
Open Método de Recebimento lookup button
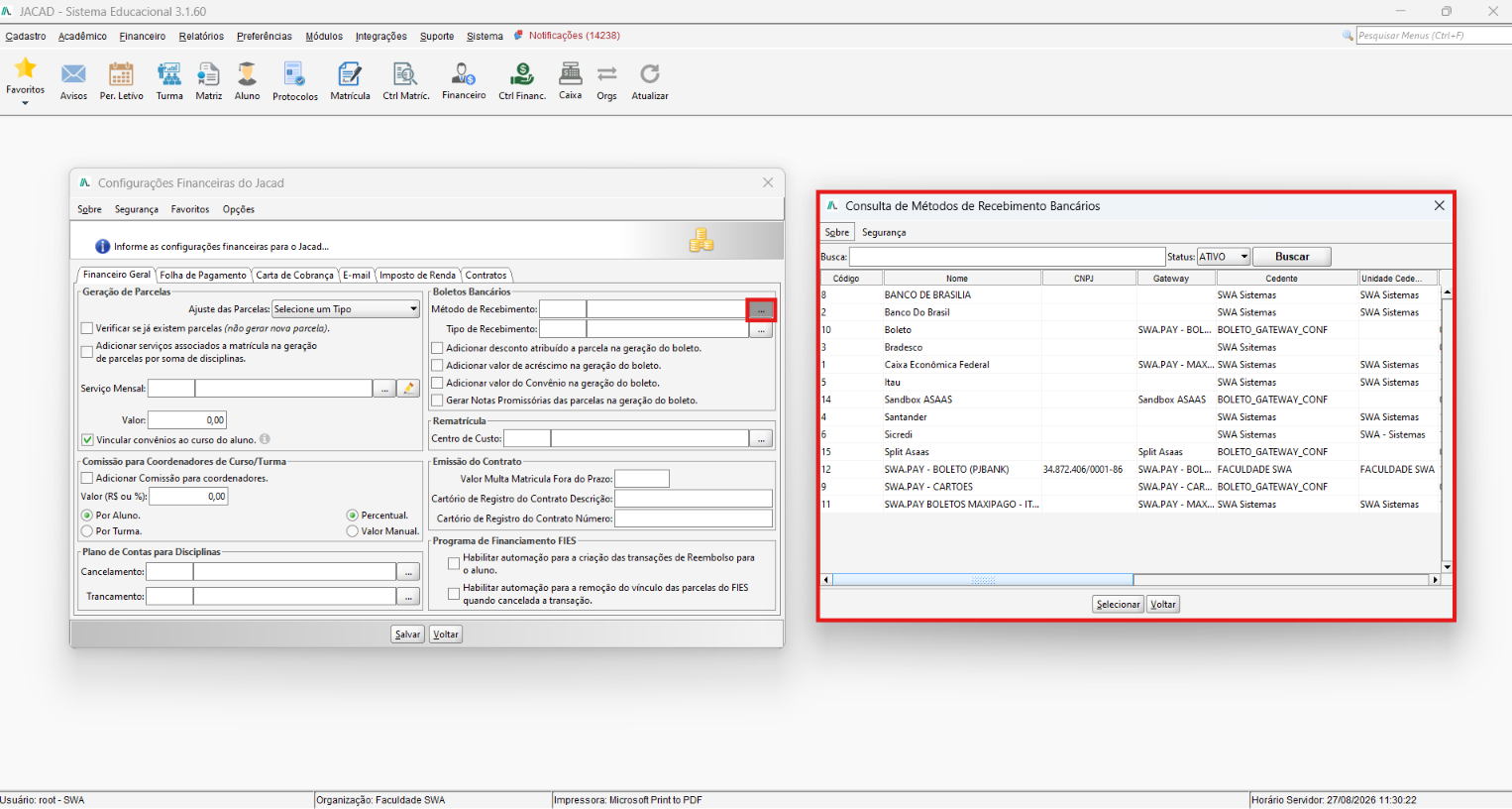761,309
